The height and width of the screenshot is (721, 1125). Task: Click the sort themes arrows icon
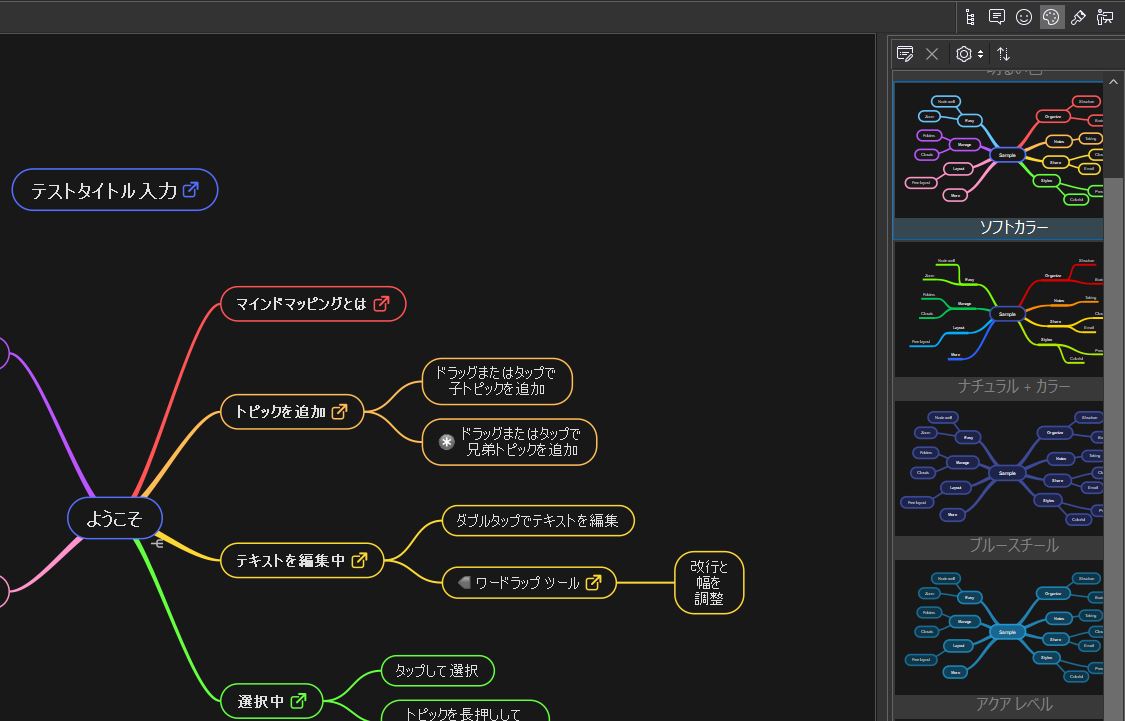tap(1004, 54)
